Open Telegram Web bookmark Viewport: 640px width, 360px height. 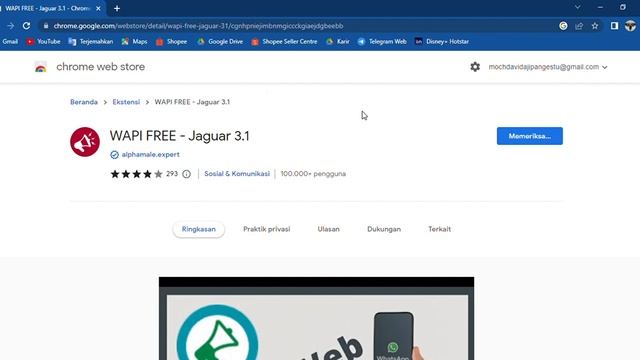click(x=382, y=42)
